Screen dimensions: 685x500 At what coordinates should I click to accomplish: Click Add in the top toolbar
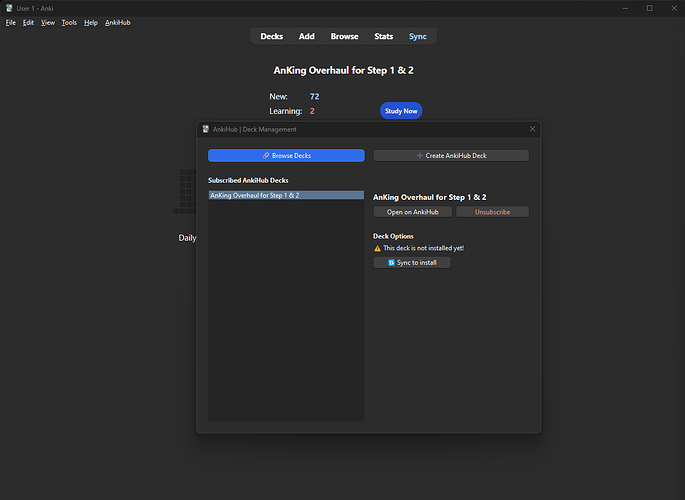point(307,36)
